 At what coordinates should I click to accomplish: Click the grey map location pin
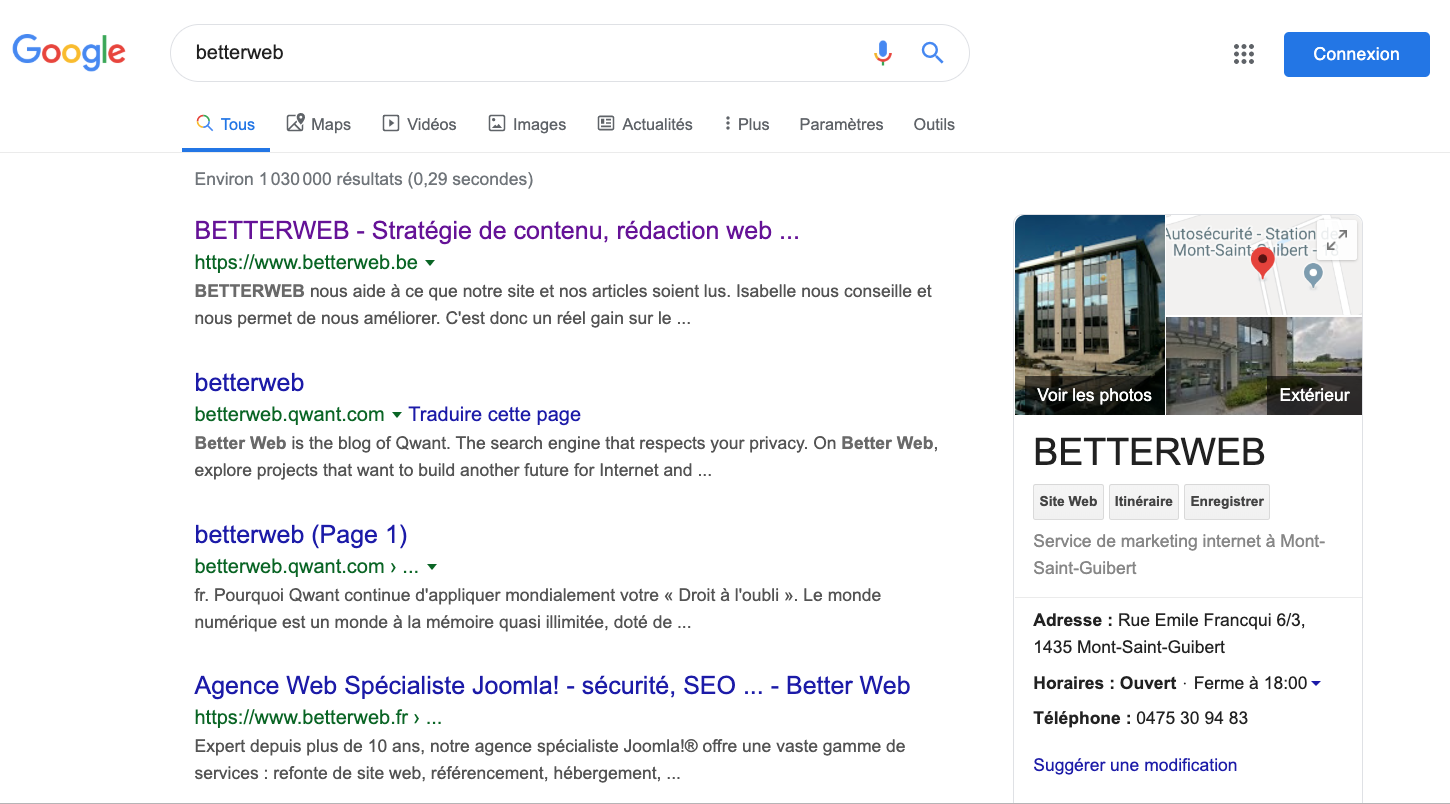pyautogui.click(x=1314, y=274)
